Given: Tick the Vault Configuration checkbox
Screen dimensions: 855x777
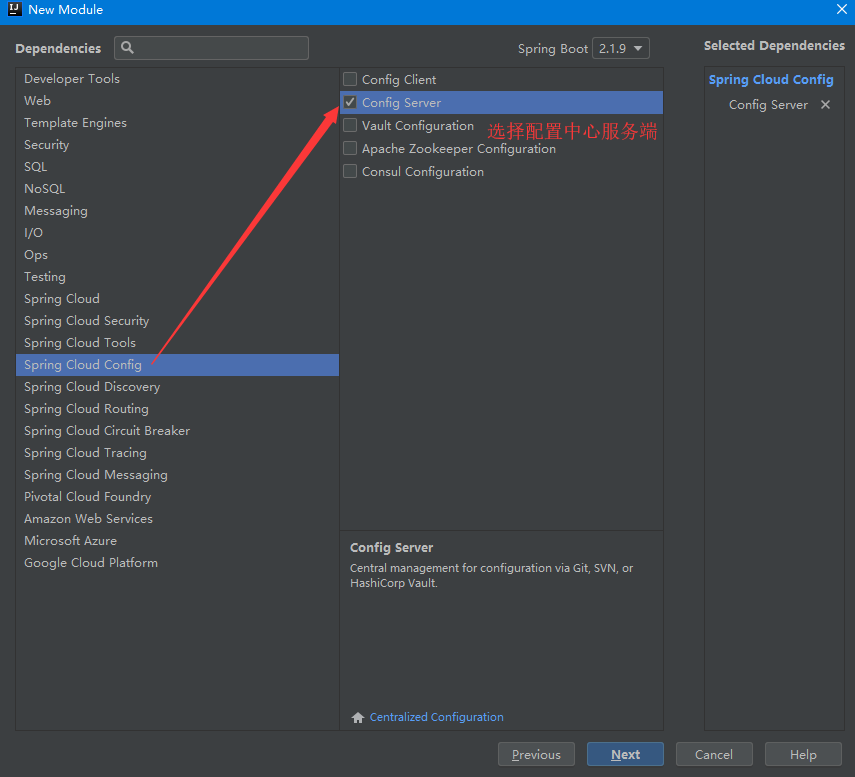Looking at the screenshot, I should [350, 125].
